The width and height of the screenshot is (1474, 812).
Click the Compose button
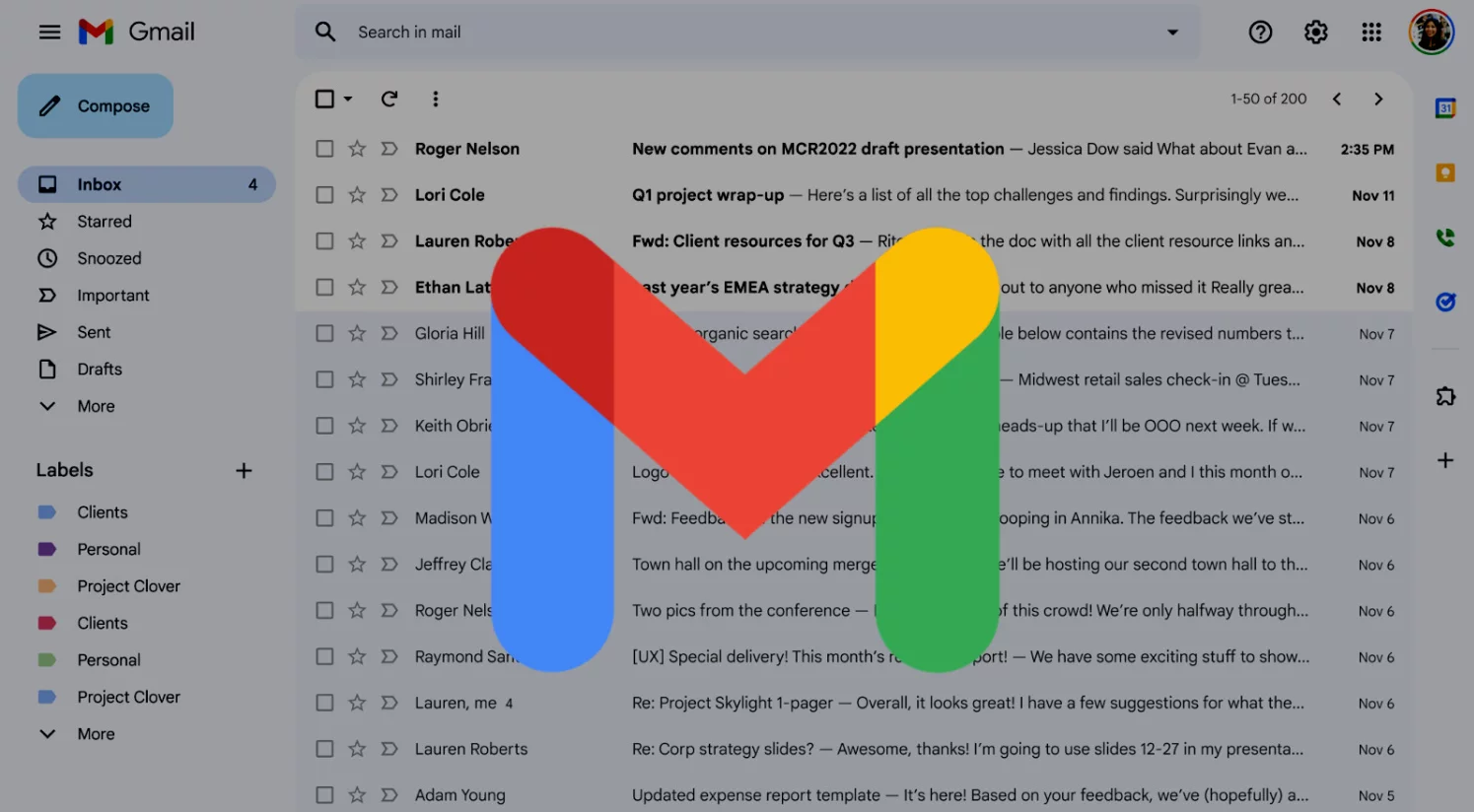tap(96, 106)
